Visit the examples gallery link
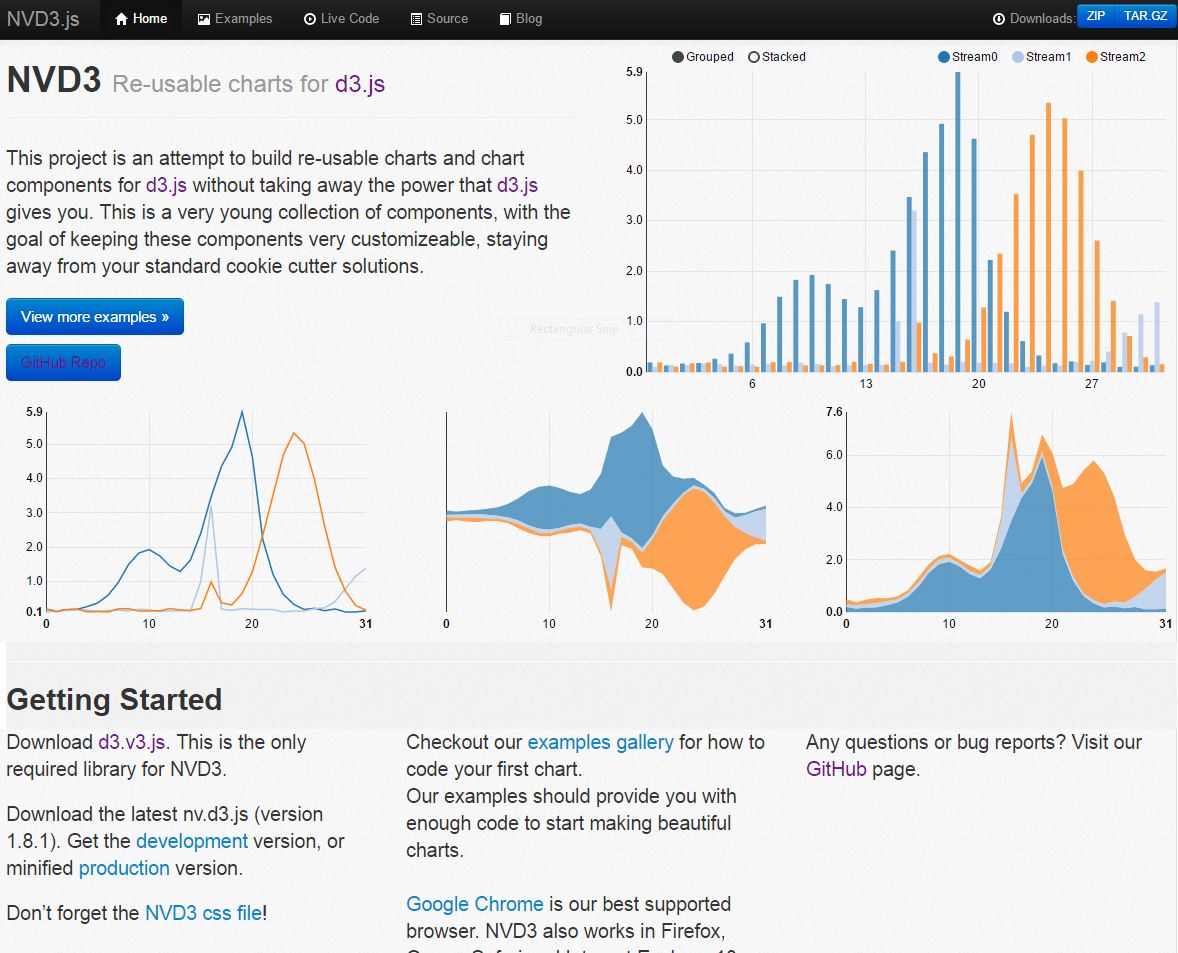This screenshot has width=1178, height=953. click(x=600, y=742)
